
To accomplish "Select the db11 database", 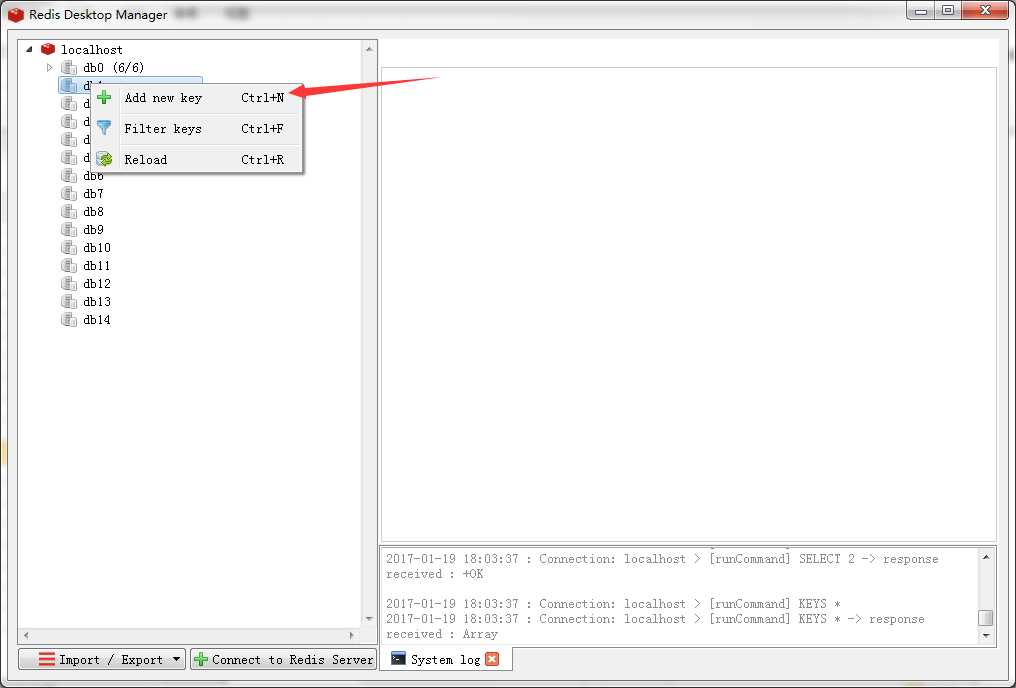I will coord(97,266).
